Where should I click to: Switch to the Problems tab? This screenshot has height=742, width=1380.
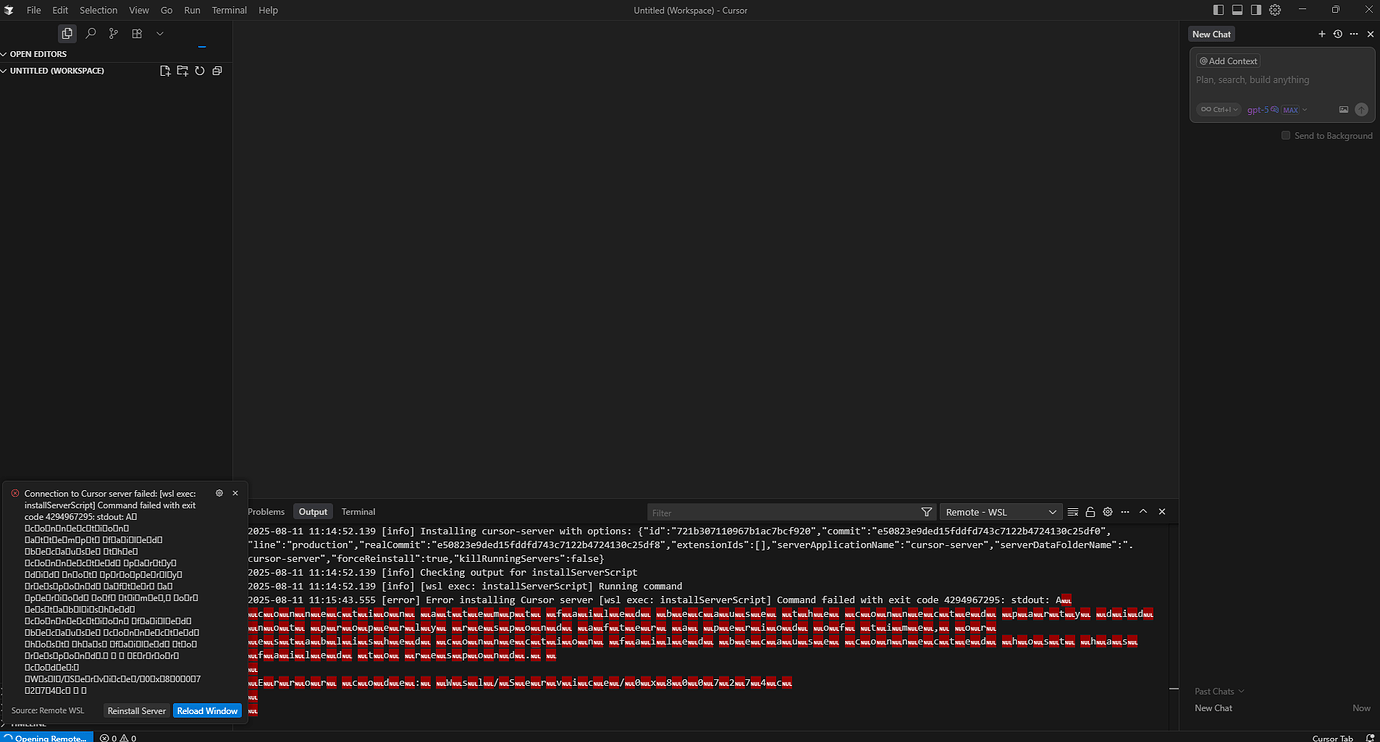click(266, 511)
